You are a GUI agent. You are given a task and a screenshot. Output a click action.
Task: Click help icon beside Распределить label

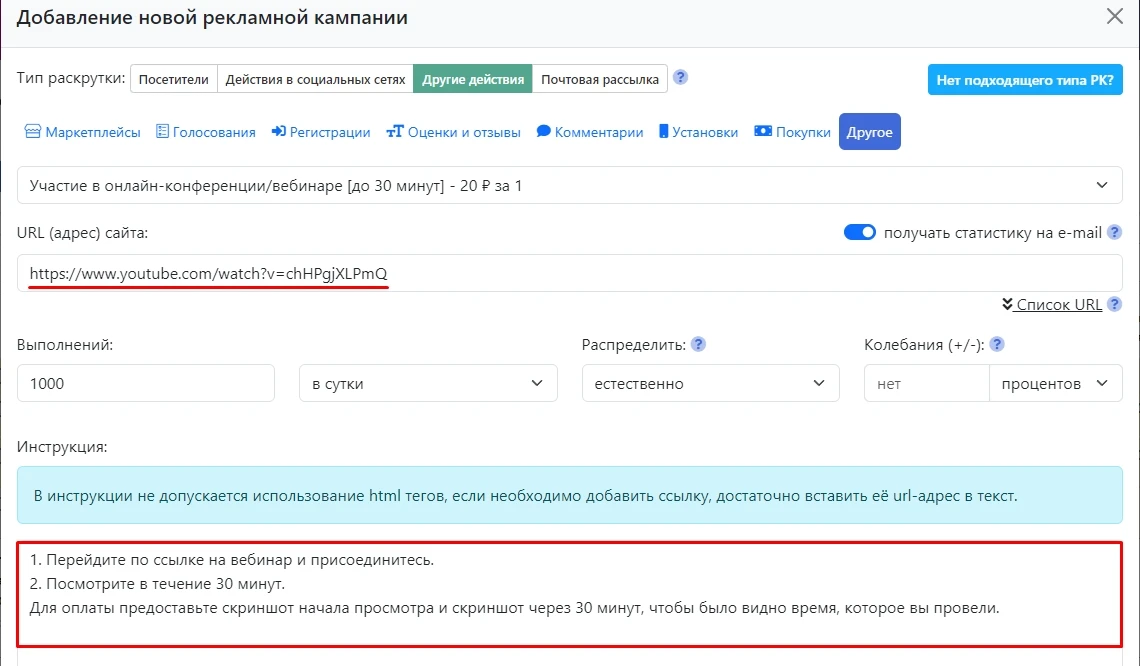699,344
